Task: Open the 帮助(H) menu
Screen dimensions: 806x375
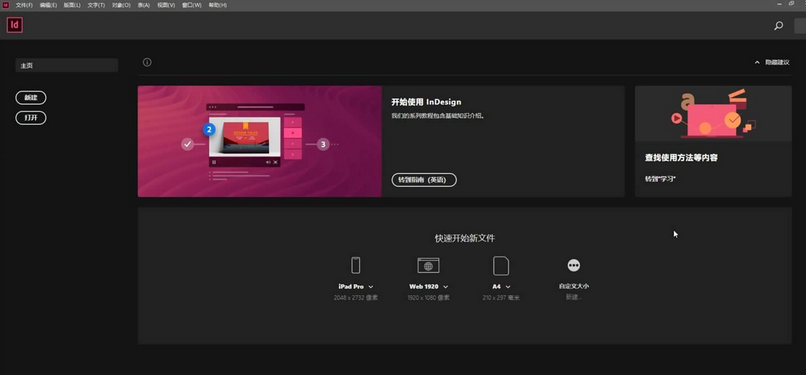Action: tap(217, 5)
